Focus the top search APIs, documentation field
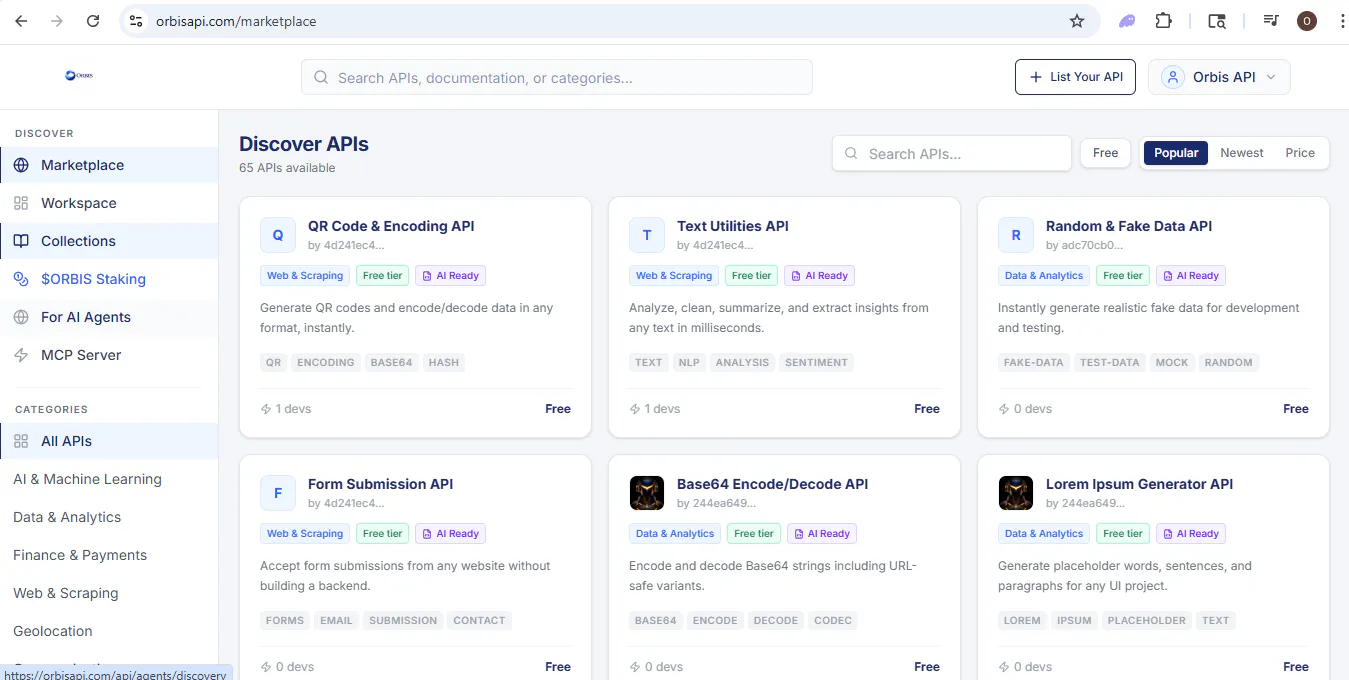Screen dimensions: 1349x680 [557, 77]
